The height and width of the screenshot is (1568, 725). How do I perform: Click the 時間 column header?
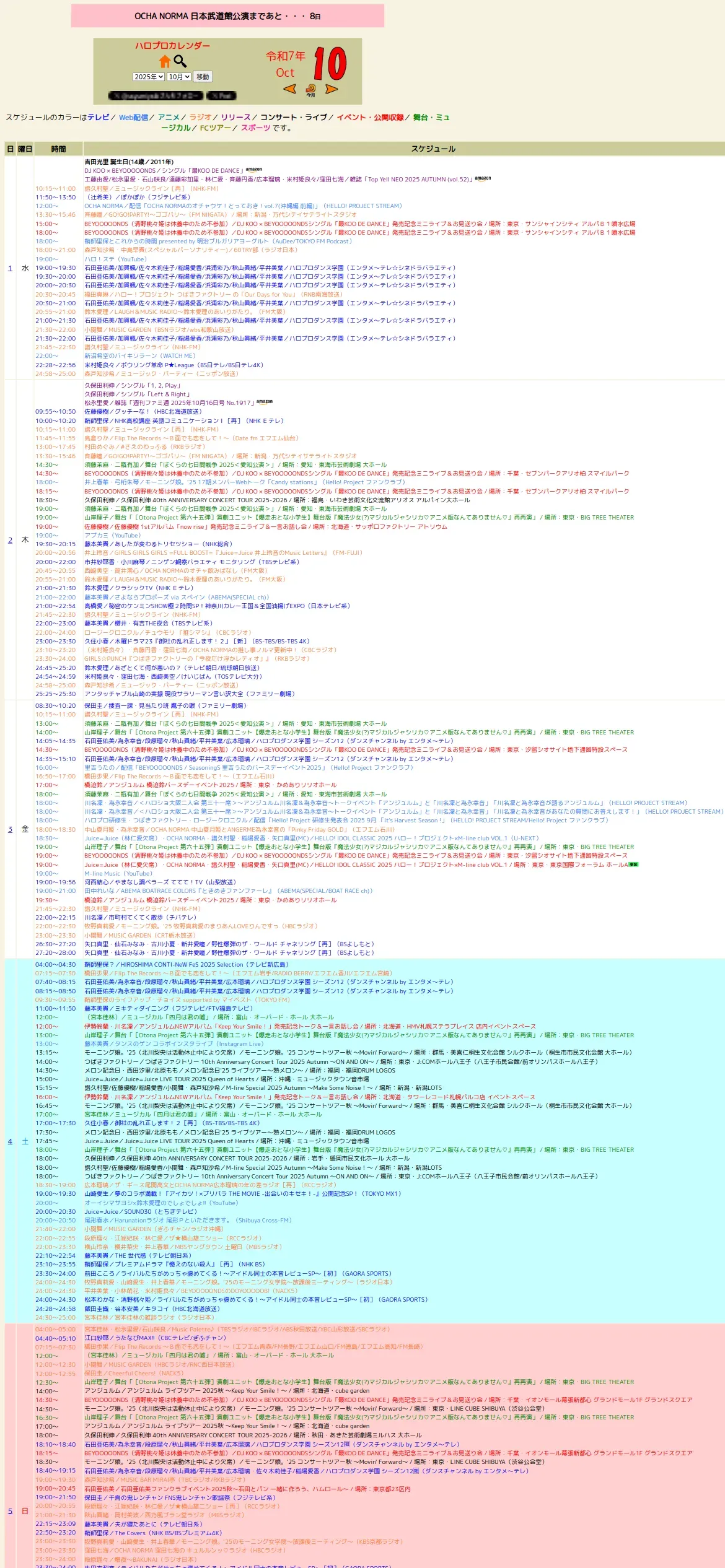58,149
